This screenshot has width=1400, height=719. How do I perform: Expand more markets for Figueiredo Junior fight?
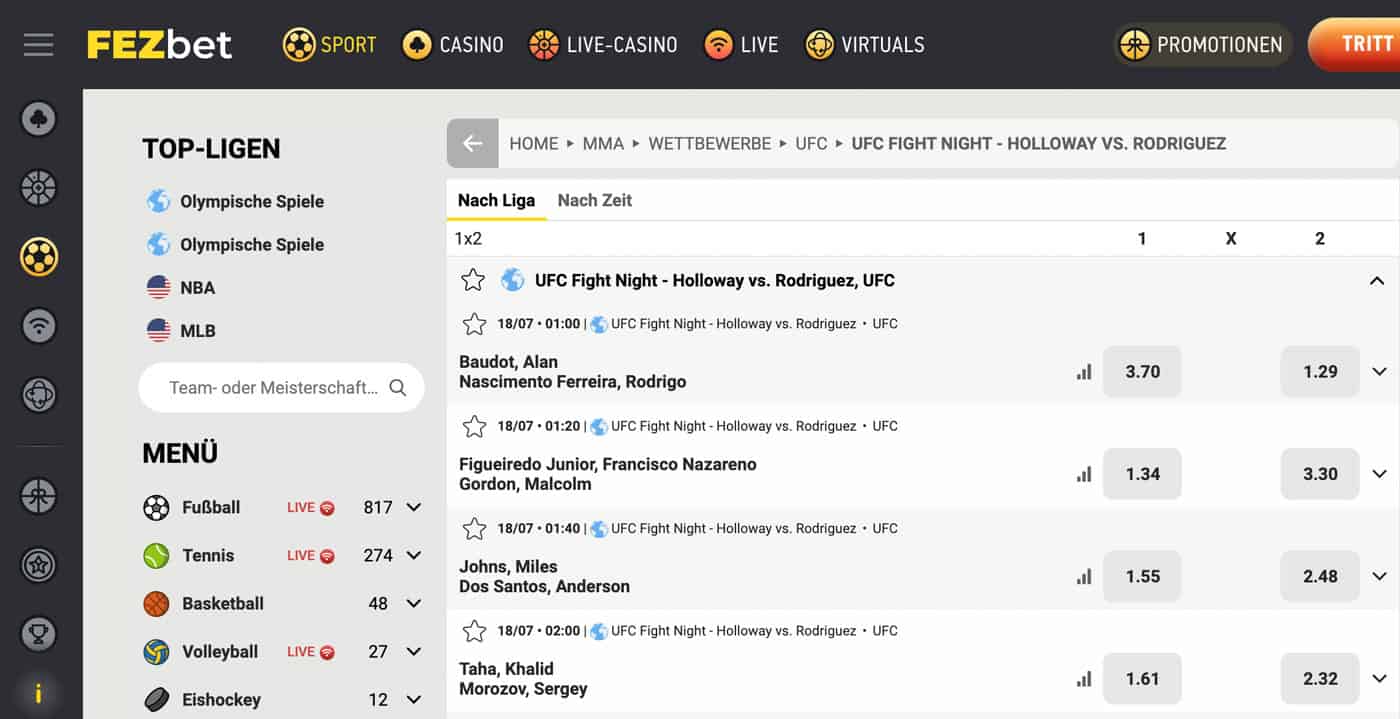pyautogui.click(x=1380, y=474)
